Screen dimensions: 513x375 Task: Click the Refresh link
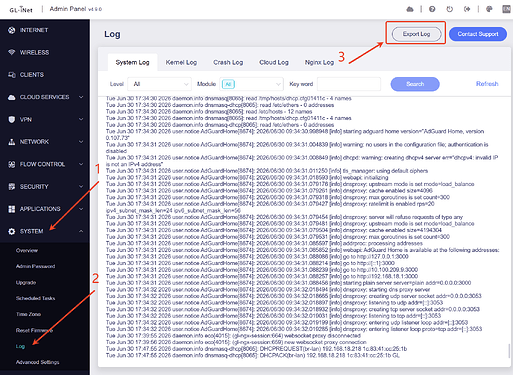(487, 84)
